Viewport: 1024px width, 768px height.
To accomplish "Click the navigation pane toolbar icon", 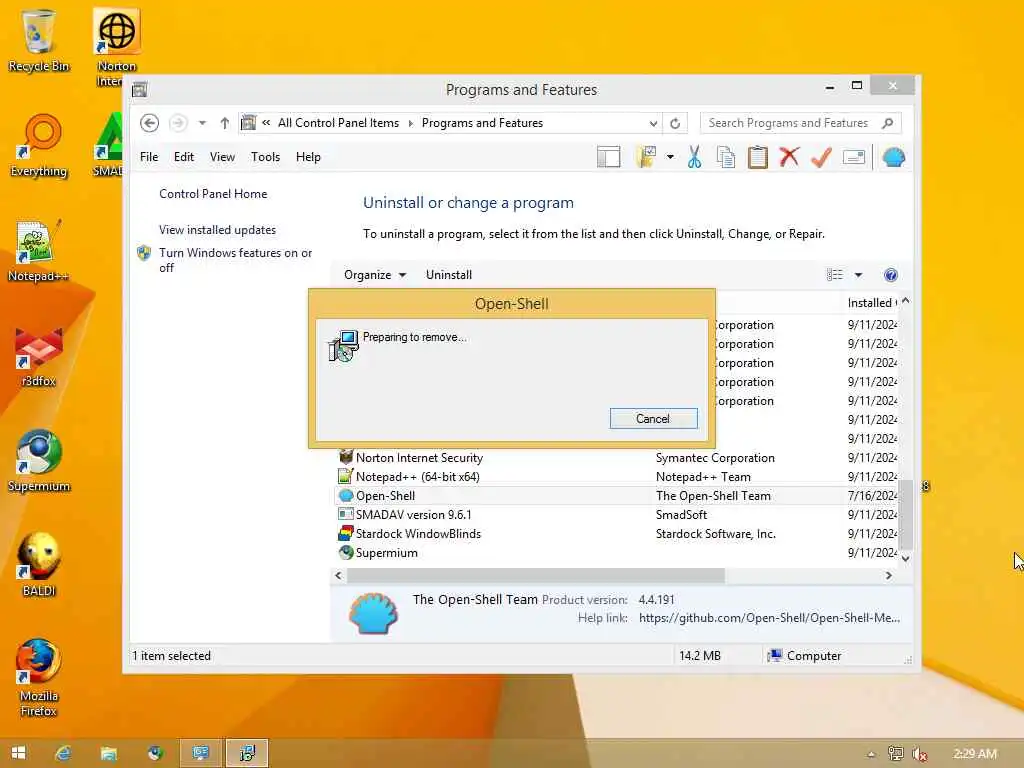I will click(x=609, y=157).
